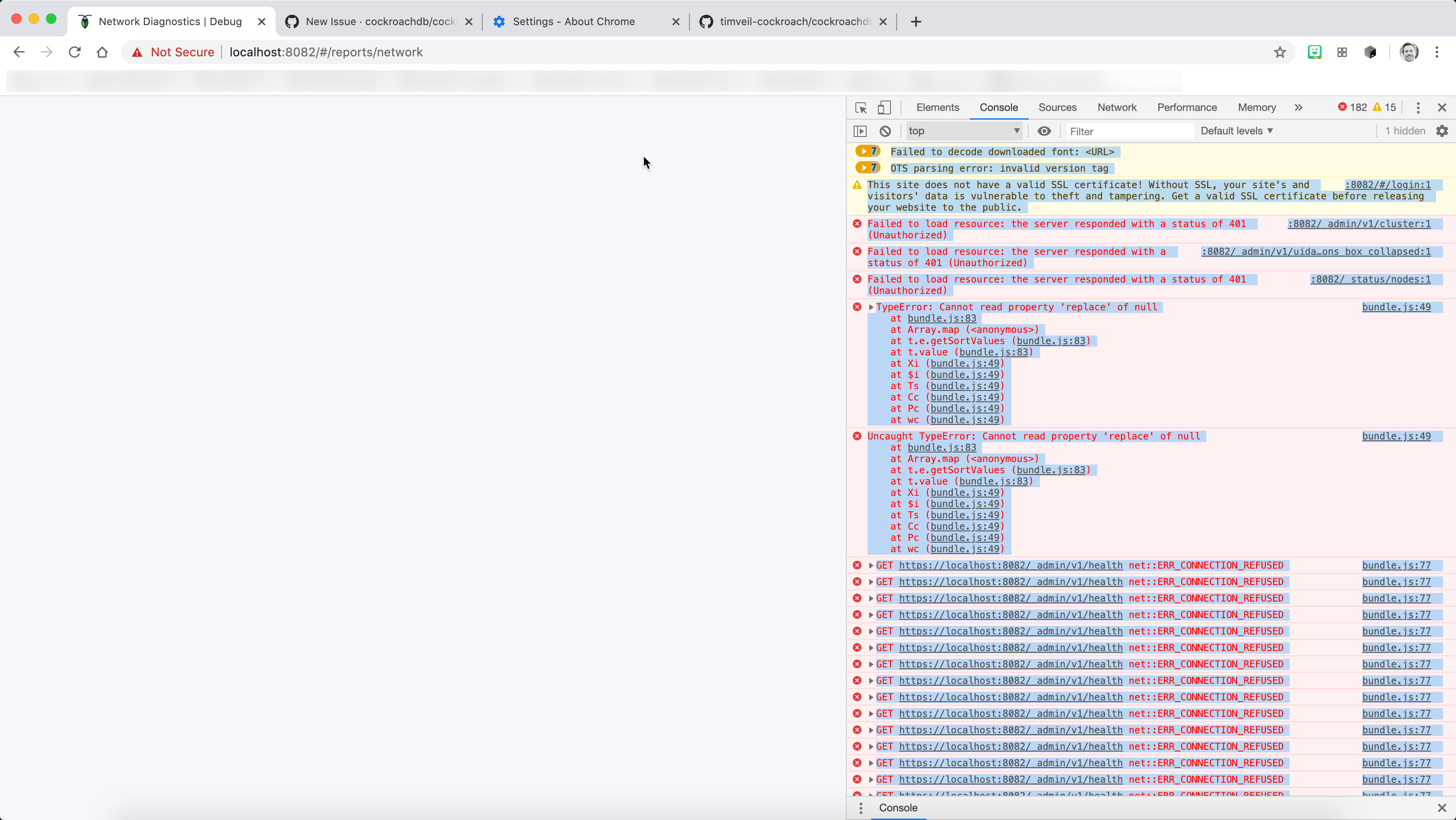Image resolution: width=1456 pixels, height=820 pixels.
Task: Open the Default levels dropdown
Action: coord(1236,131)
